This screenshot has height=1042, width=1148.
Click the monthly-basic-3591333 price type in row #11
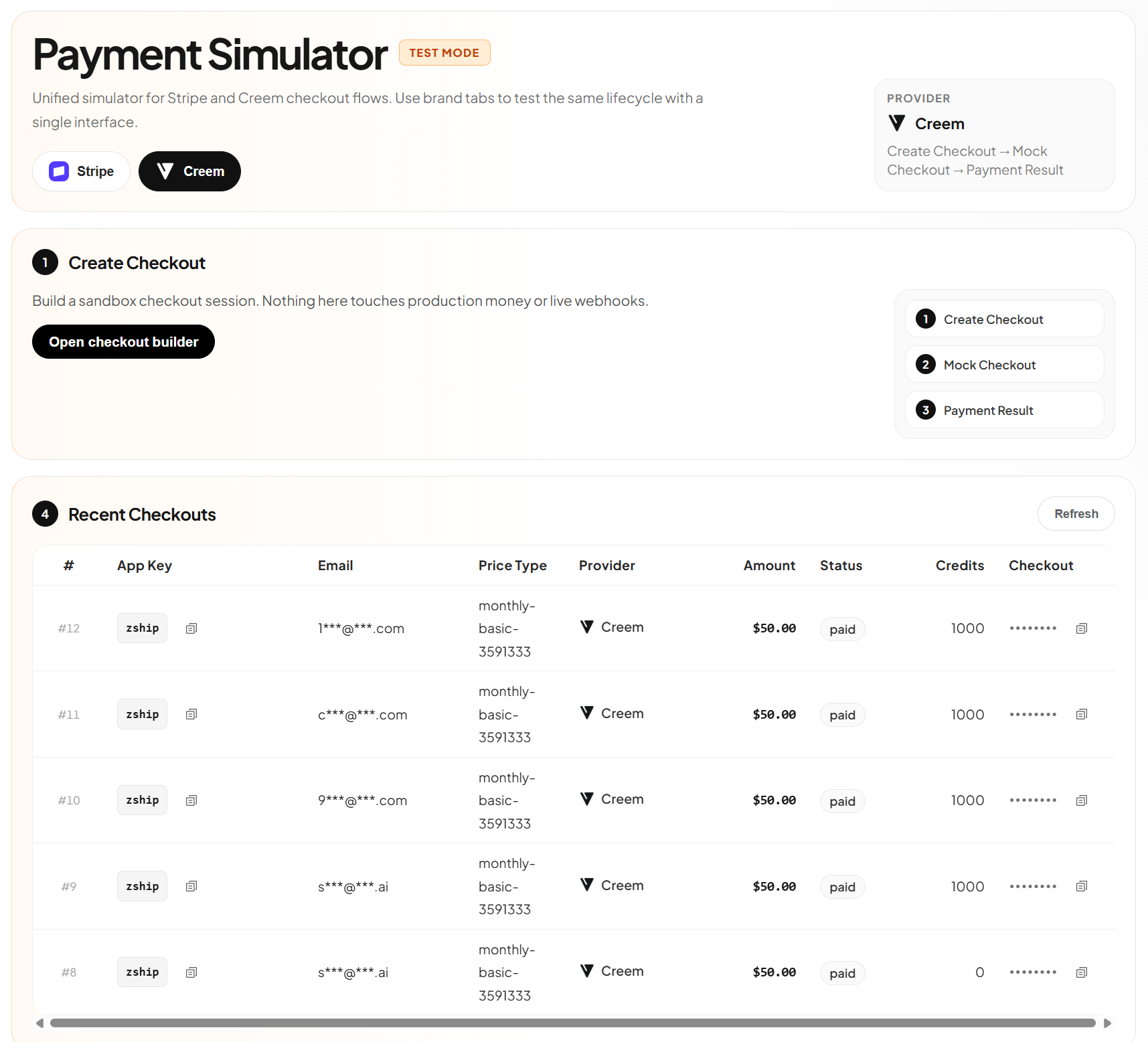[x=507, y=714]
